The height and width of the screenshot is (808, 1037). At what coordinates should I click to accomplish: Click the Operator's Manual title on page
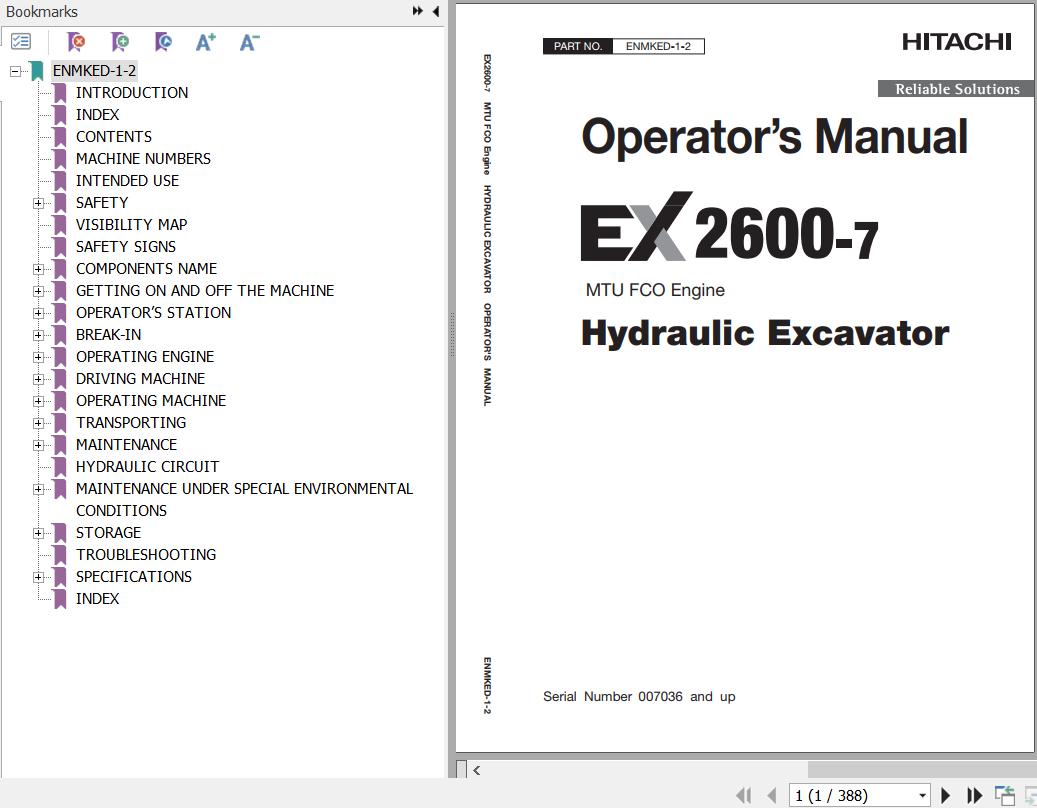(774, 137)
